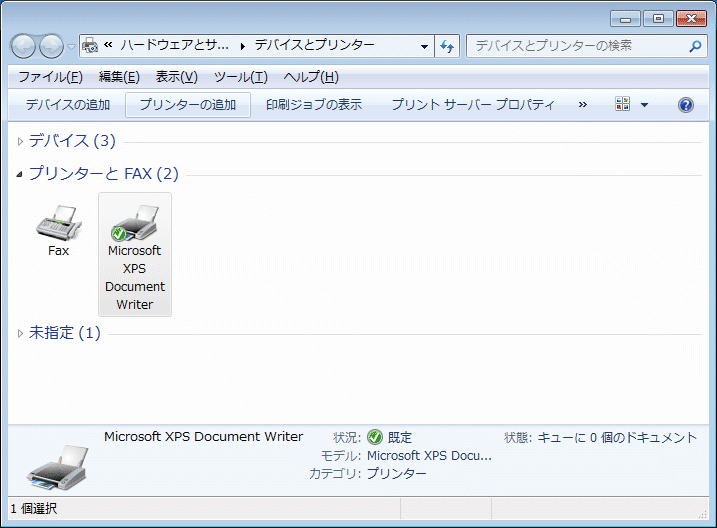Open the 表示(V) menu

coord(177,77)
